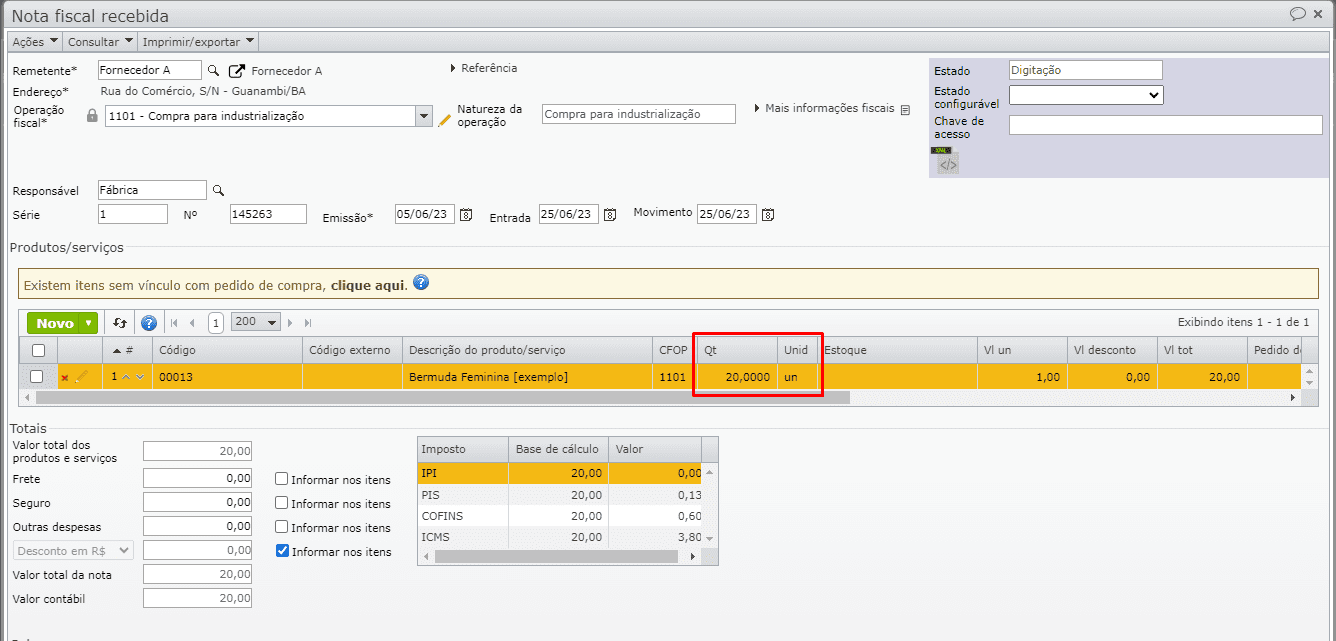1336x641 pixels.
Task: Open the Imprimir/exportar menu
Action: 198,42
